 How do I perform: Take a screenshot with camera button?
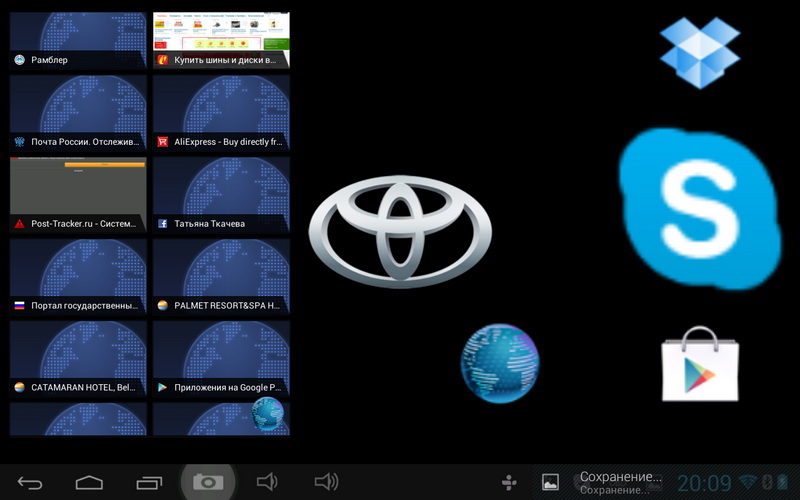pyautogui.click(x=208, y=482)
